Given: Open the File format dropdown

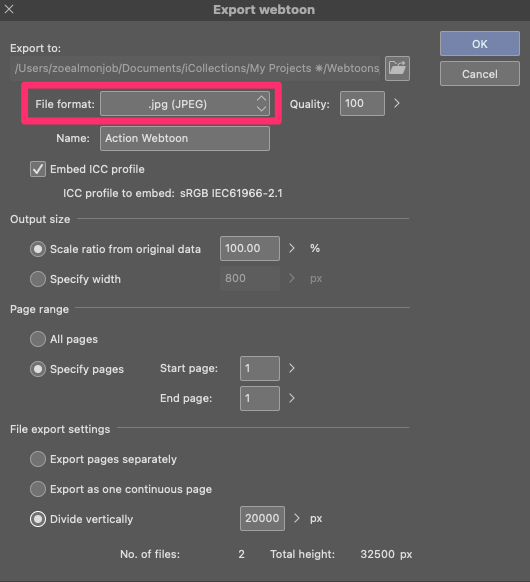Looking at the screenshot, I should (x=185, y=104).
